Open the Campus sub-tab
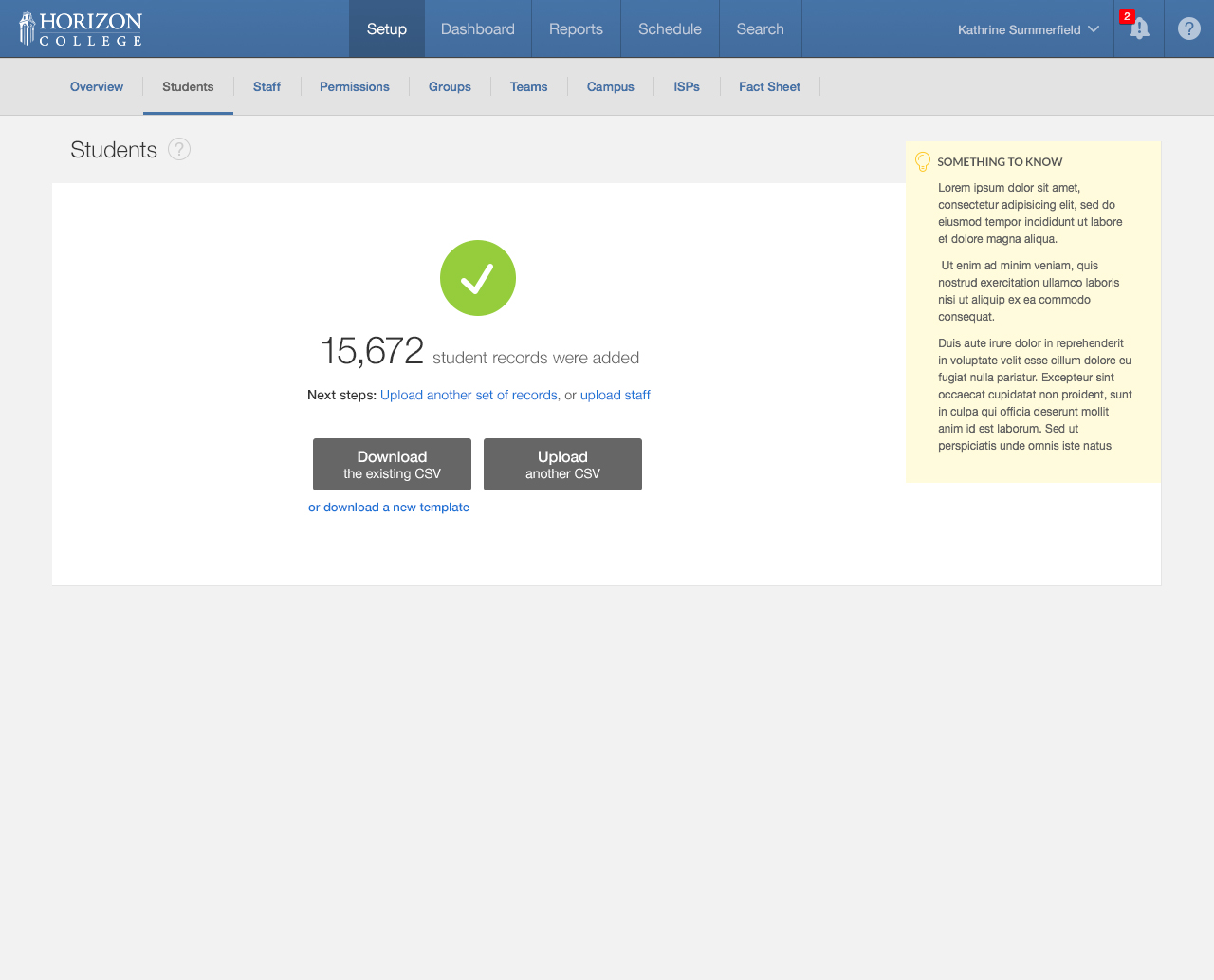 pyautogui.click(x=611, y=86)
